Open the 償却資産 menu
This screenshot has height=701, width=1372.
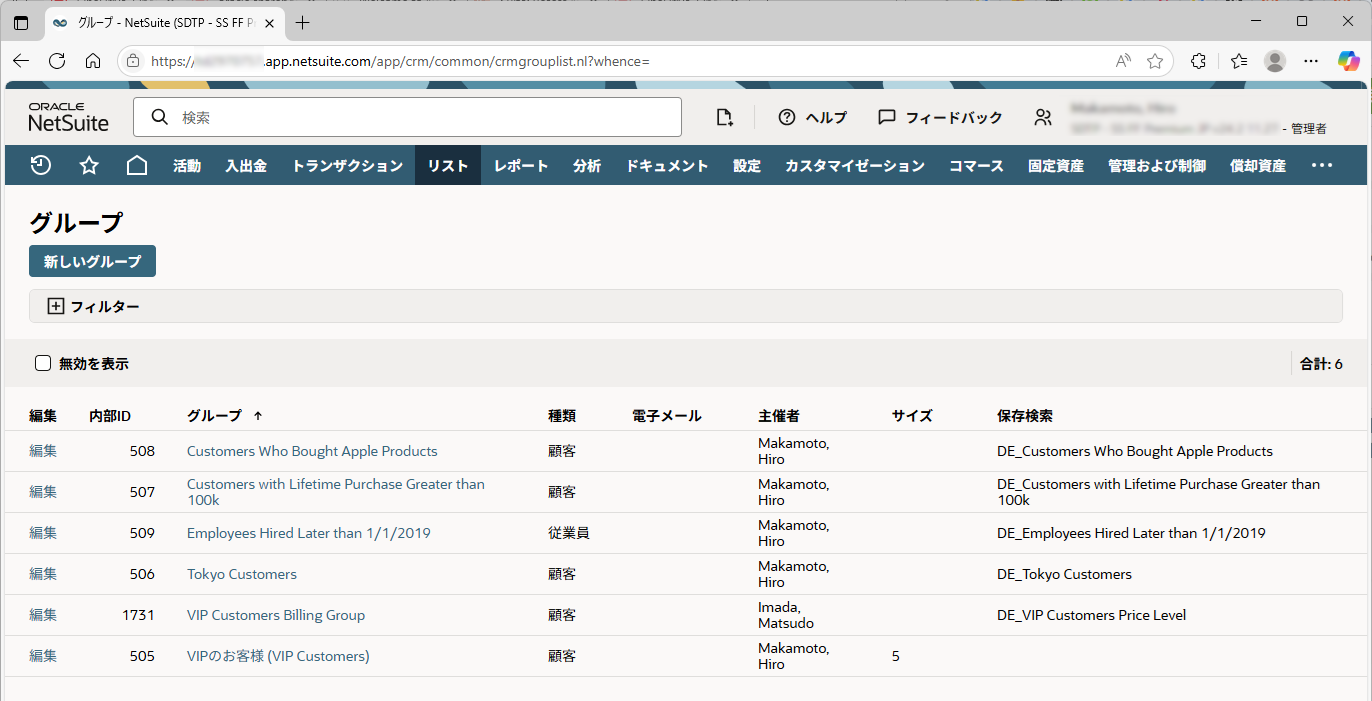tap(1258, 165)
